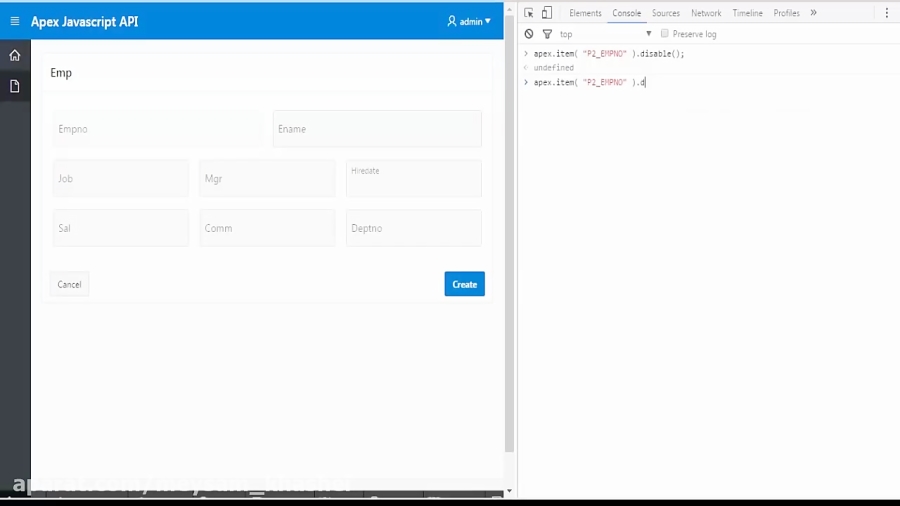Enable the Preserve log checkbox

pos(665,33)
